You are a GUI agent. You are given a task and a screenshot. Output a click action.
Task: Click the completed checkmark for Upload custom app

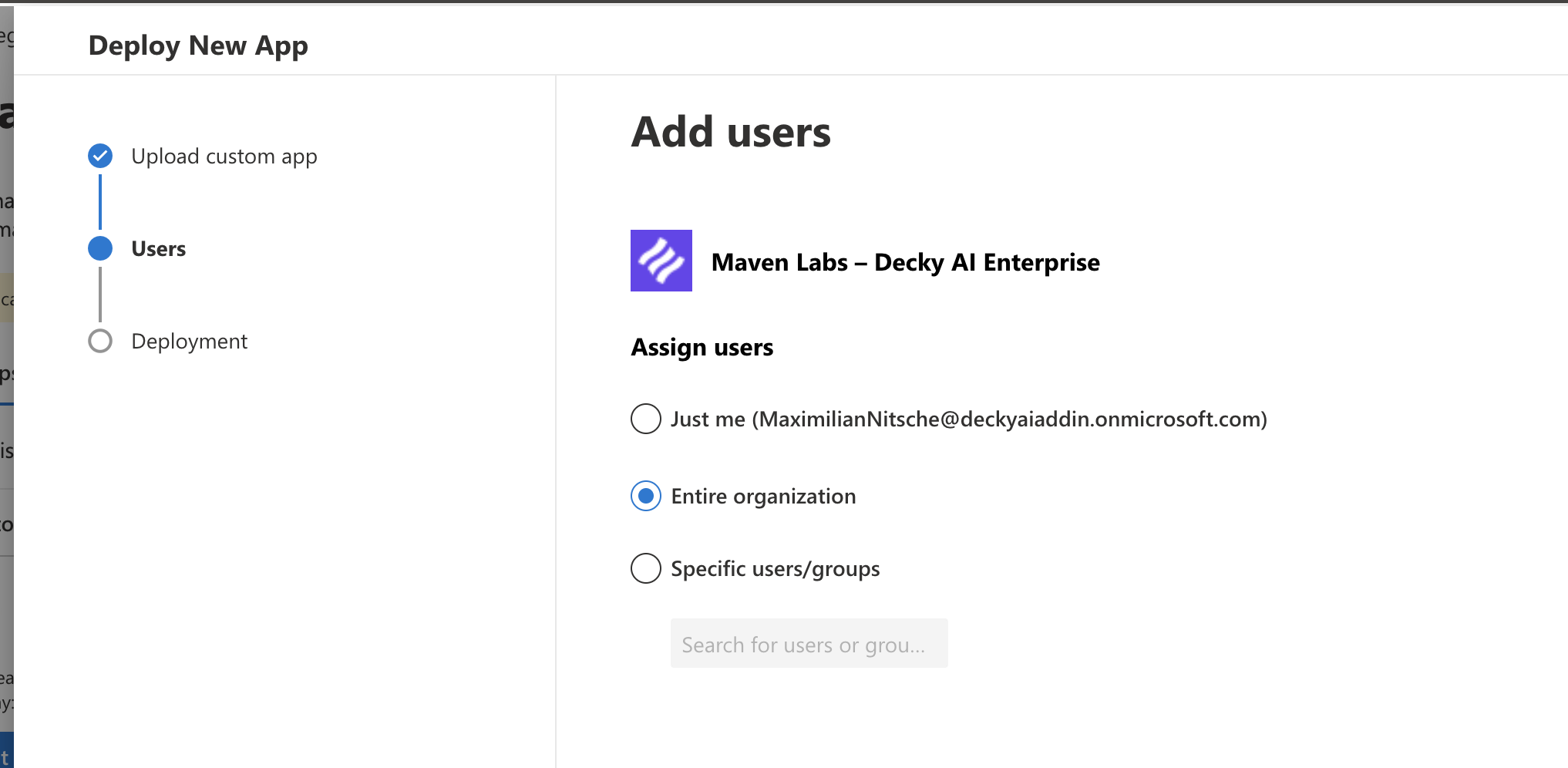(x=100, y=156)
